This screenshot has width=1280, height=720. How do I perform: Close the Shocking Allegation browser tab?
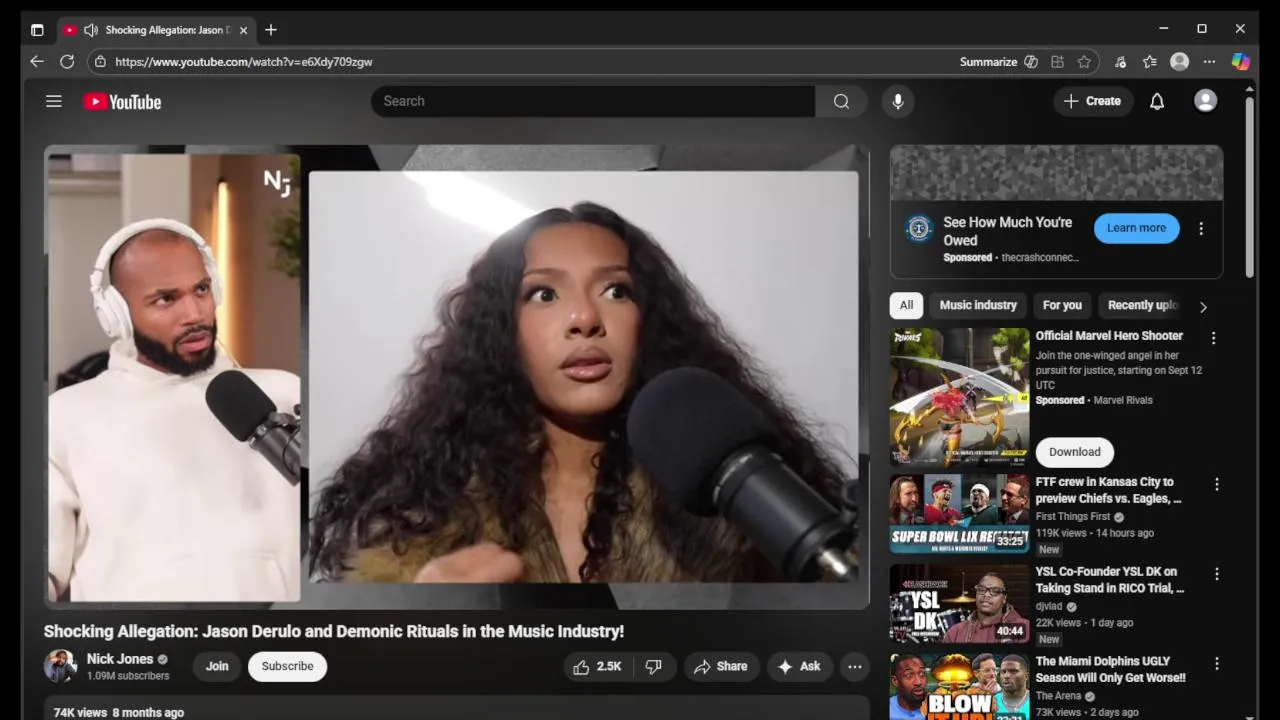point(243,30)
